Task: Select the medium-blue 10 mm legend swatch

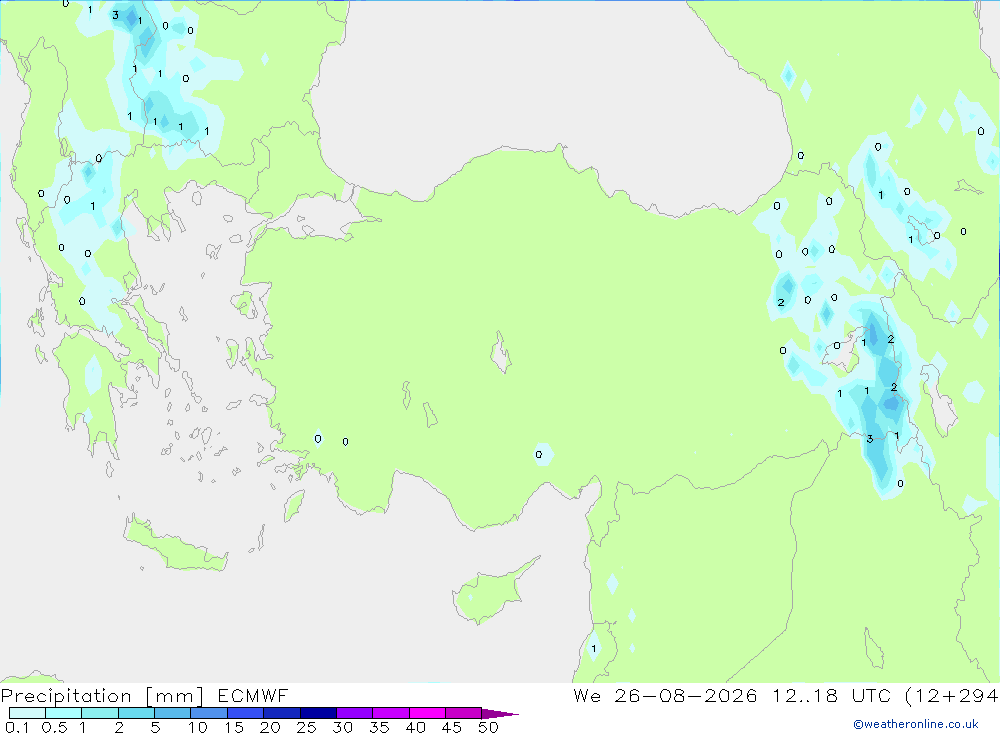Action: 209,713
